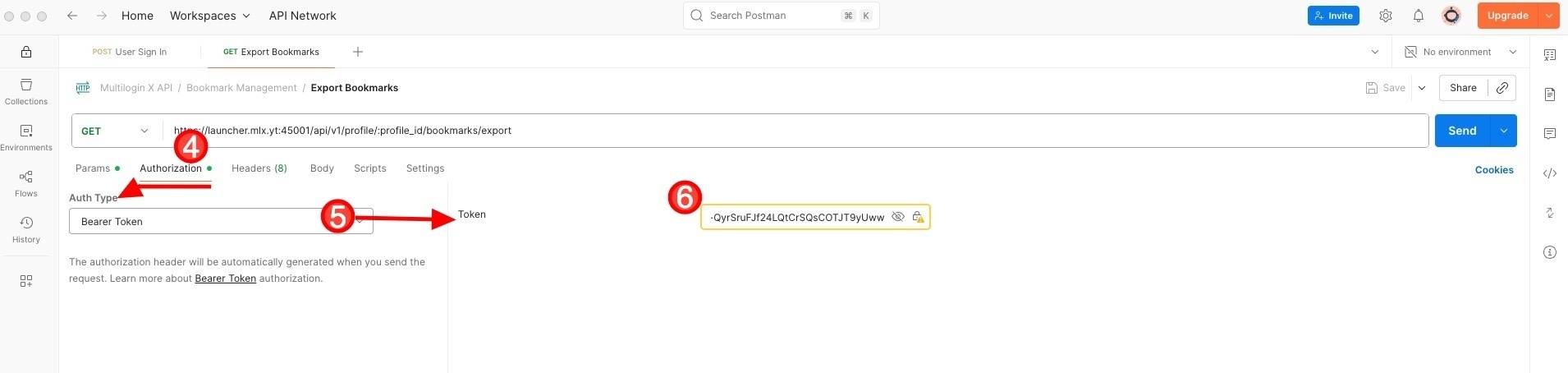Open the comments icon in right sidebar

pyautogui.click(x=1550, y=134)
